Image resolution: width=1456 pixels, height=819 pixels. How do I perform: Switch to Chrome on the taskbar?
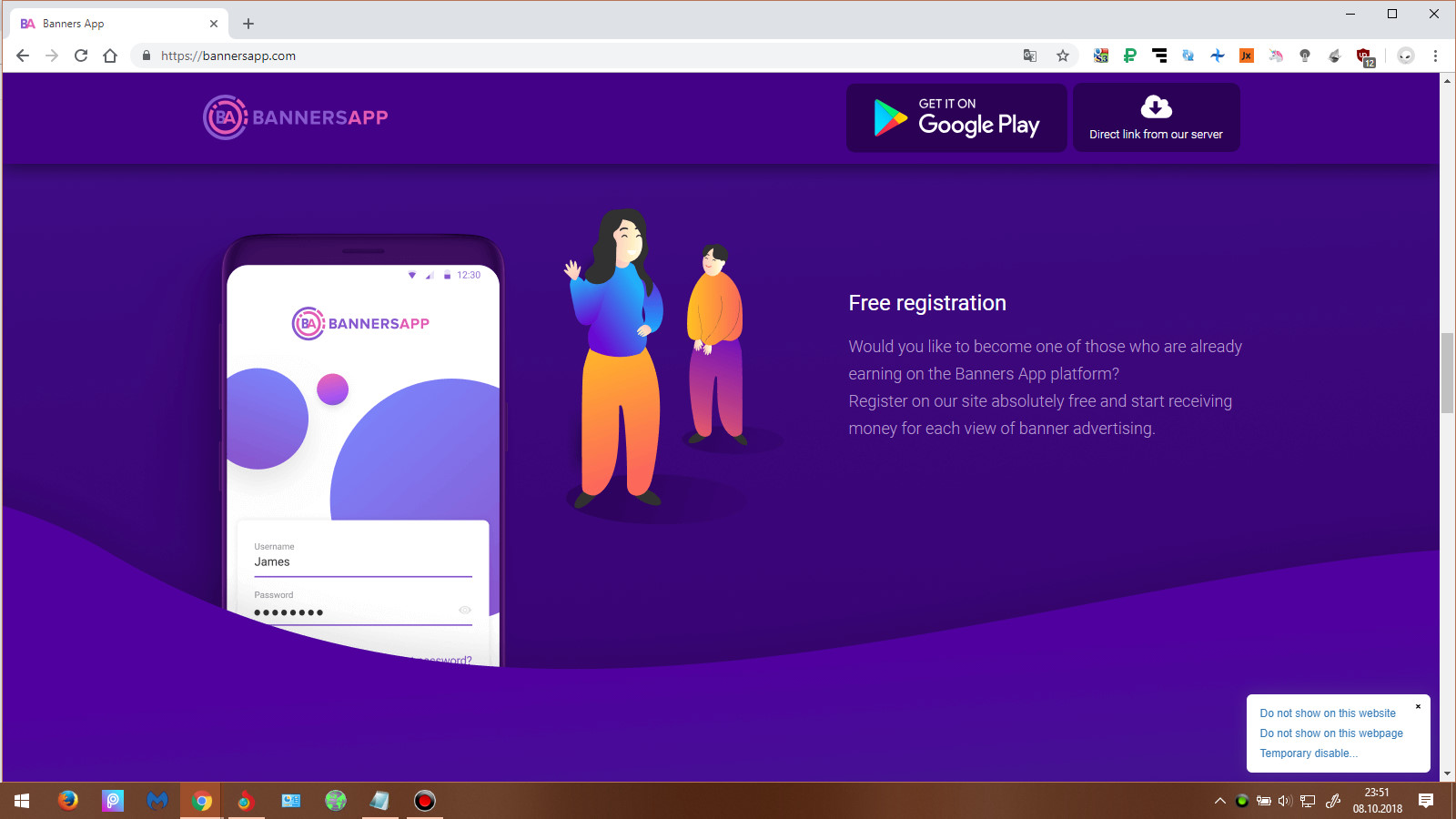(x=201, y=801)
